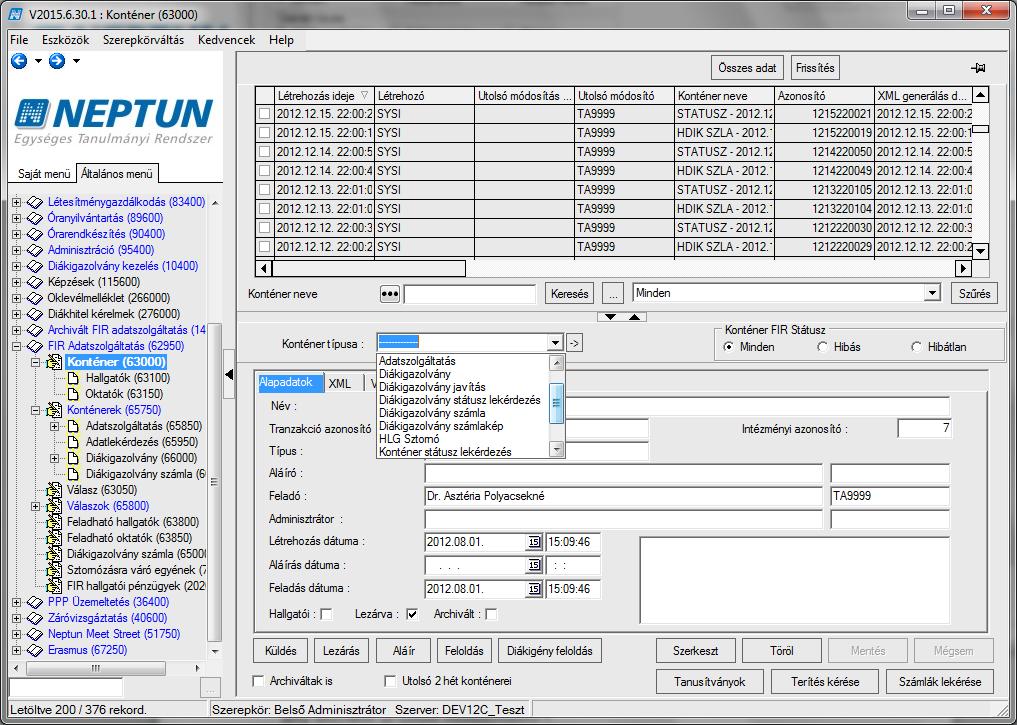Image resolution: width=1017 pixels, height=725 pixels.
Task: Open calendar for Feladás dátuma
Action: [x=534, y=589]
